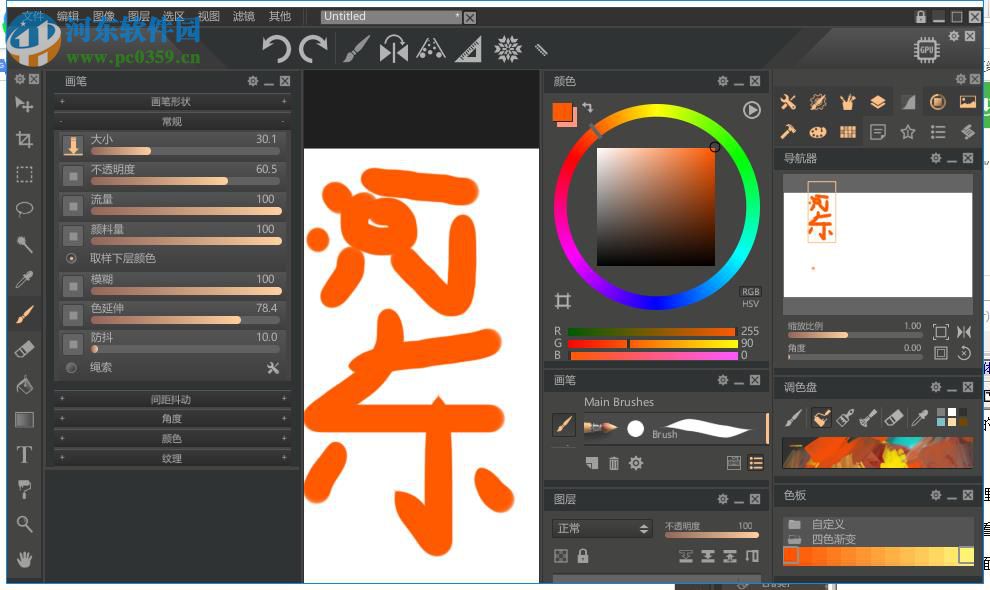Expand the 纹理 section in brush panel
The width and height of the screenshot is (990, 590).
(172, 458)
